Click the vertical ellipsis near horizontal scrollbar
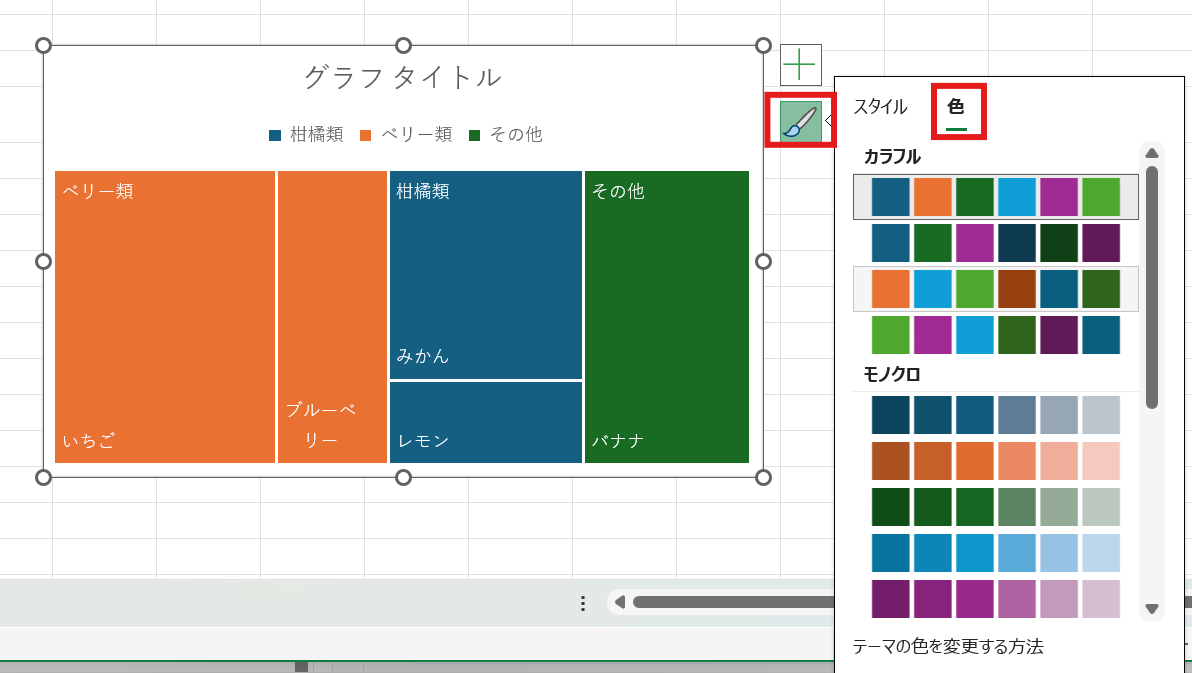 point(582,601)
